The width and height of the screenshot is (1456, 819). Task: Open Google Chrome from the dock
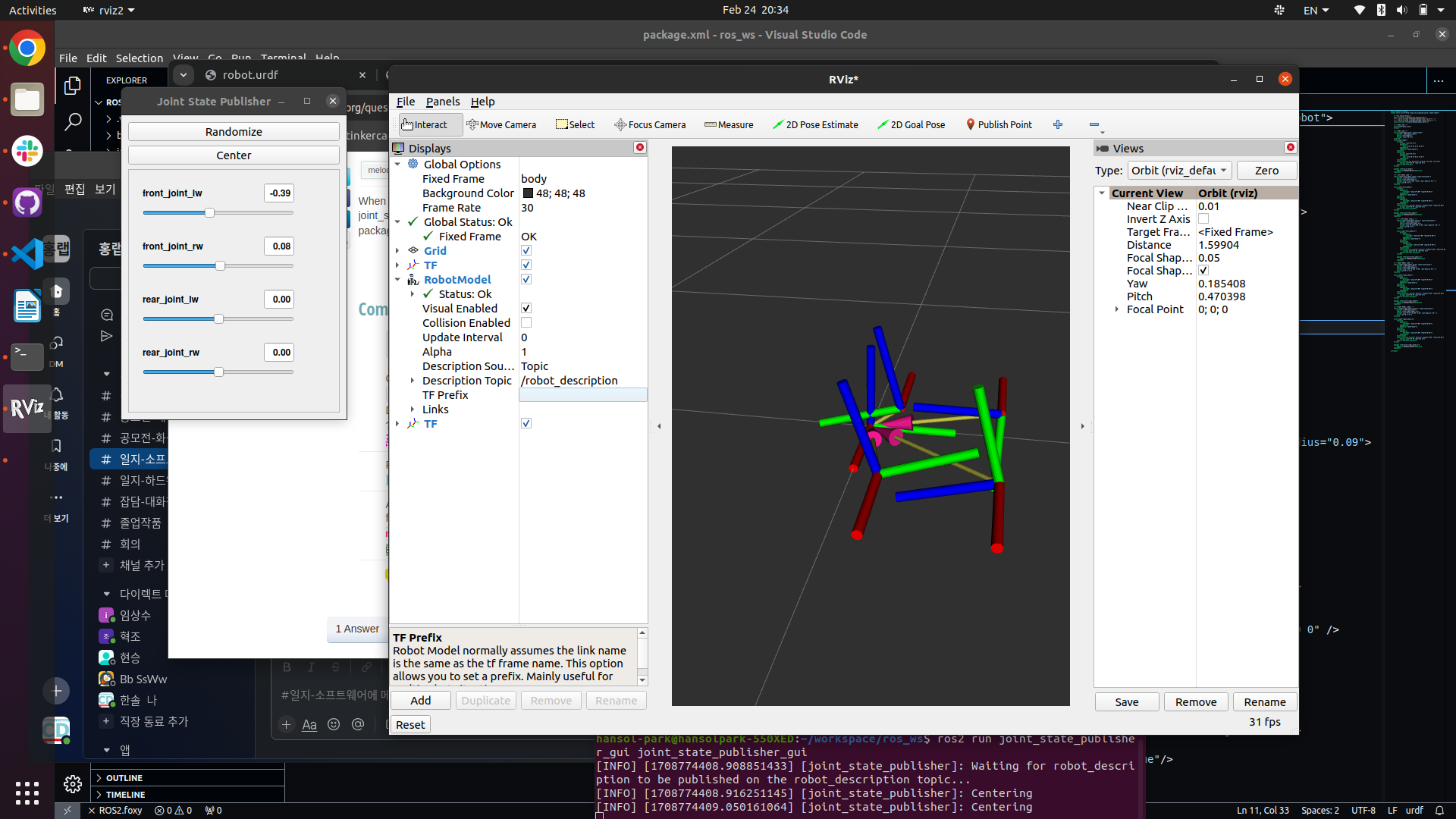click(x=27, y=49)
